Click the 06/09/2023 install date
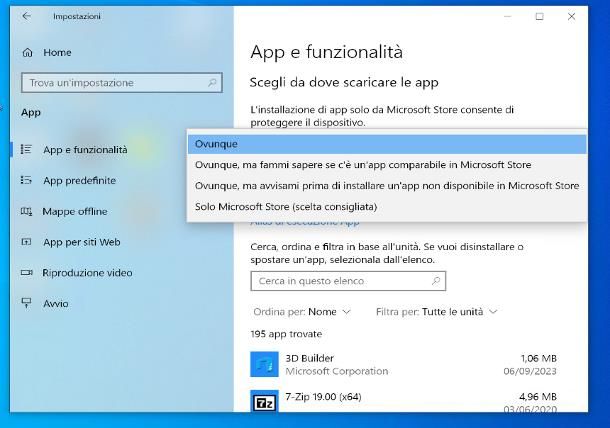610x428 pixels. pos(530,371)
